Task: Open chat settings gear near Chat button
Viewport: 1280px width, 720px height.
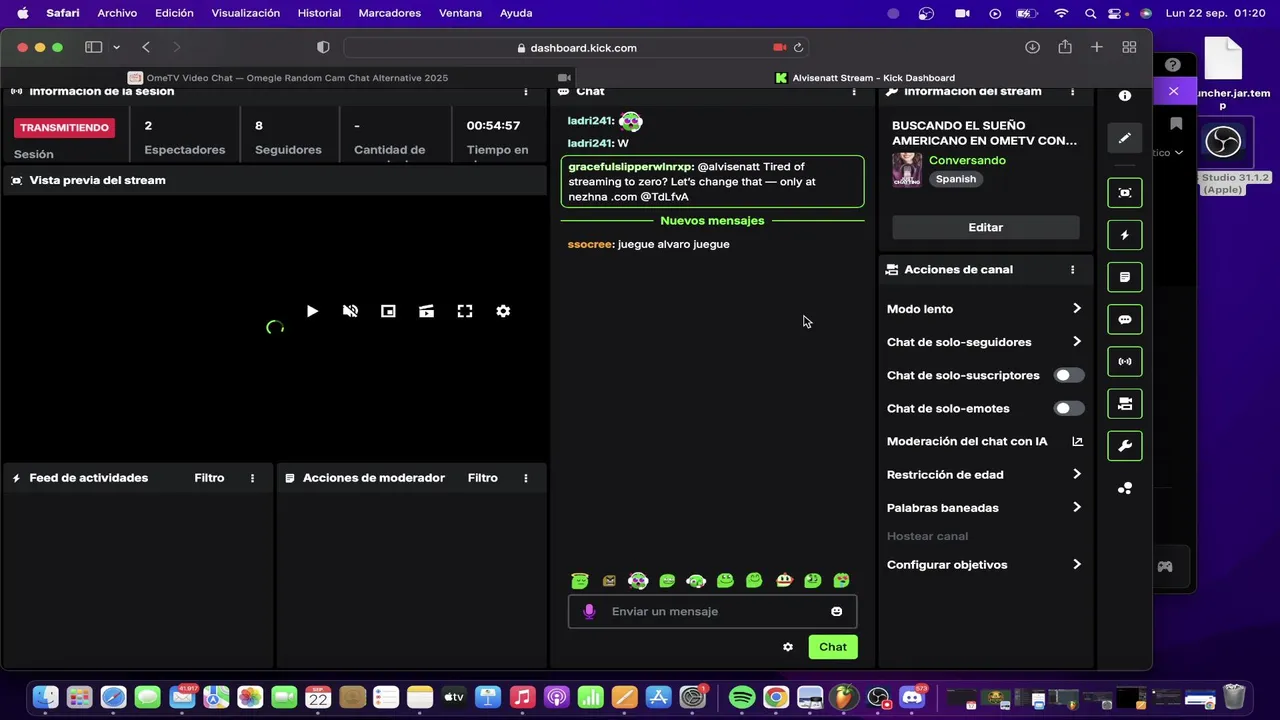Action: [788, 647]
